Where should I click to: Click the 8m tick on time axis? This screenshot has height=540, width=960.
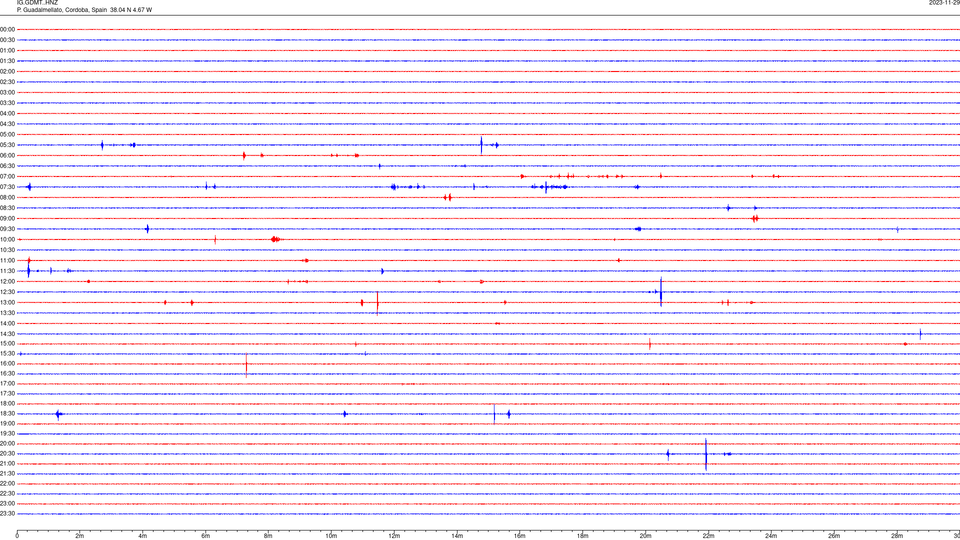click(x=268, y=536)
